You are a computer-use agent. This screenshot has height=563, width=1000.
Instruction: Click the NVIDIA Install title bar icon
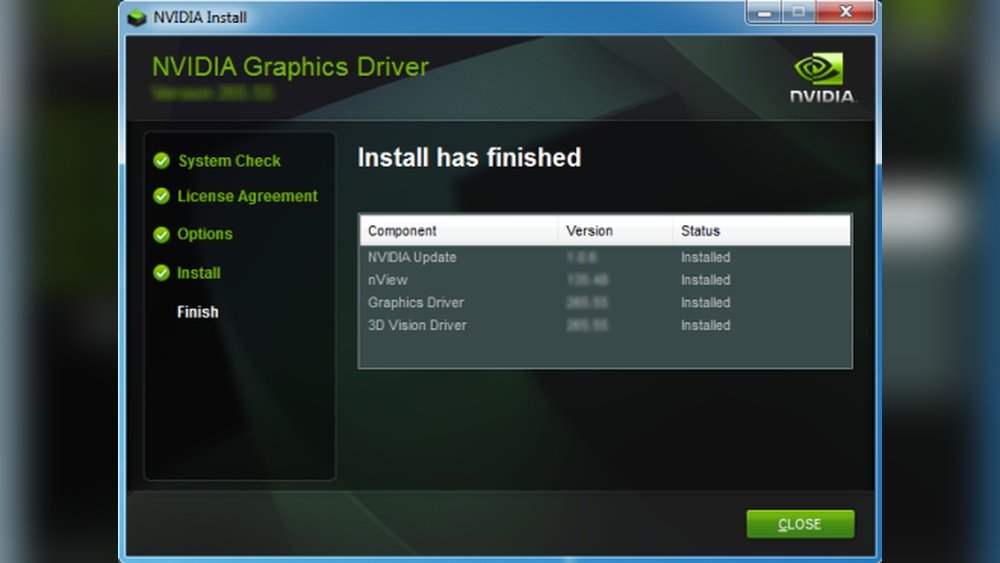[136, 17]
